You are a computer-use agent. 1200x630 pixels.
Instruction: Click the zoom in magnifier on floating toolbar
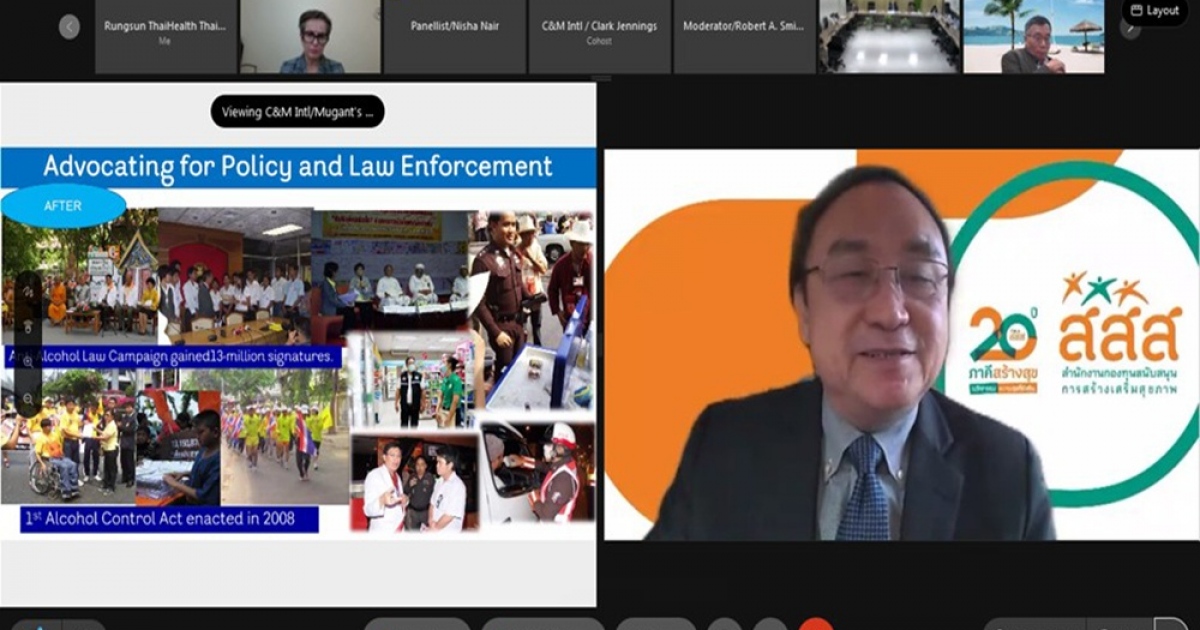(27, 361)
